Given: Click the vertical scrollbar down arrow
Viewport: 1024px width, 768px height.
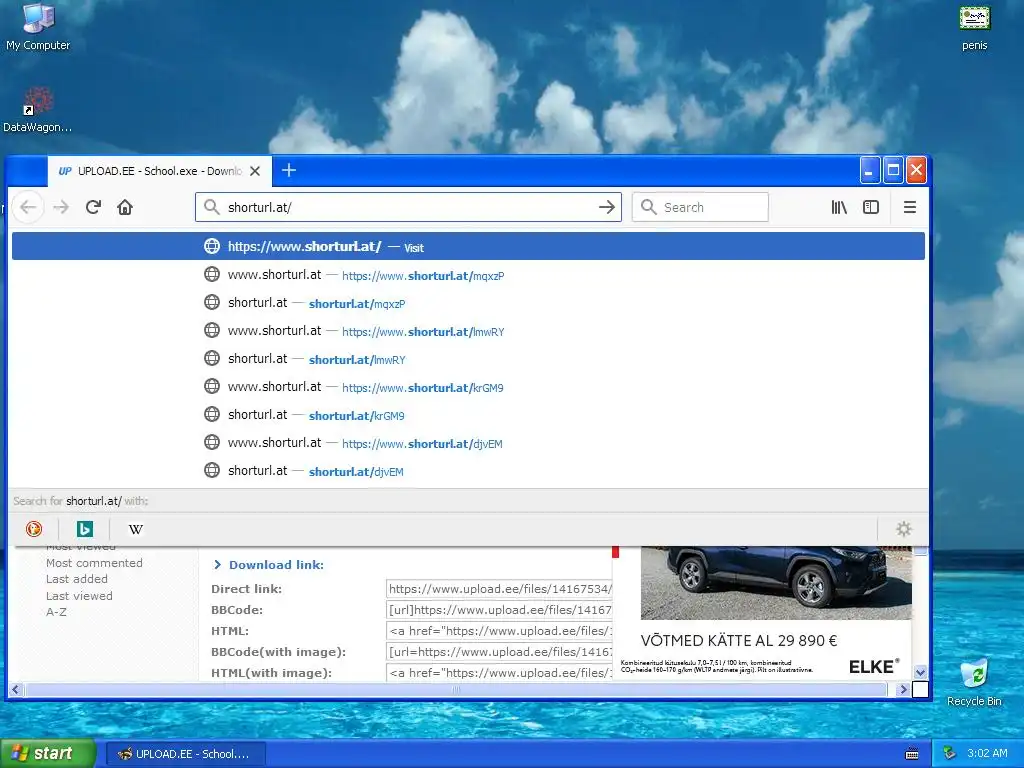Looking at the screenshot, I should click(920, 672).
